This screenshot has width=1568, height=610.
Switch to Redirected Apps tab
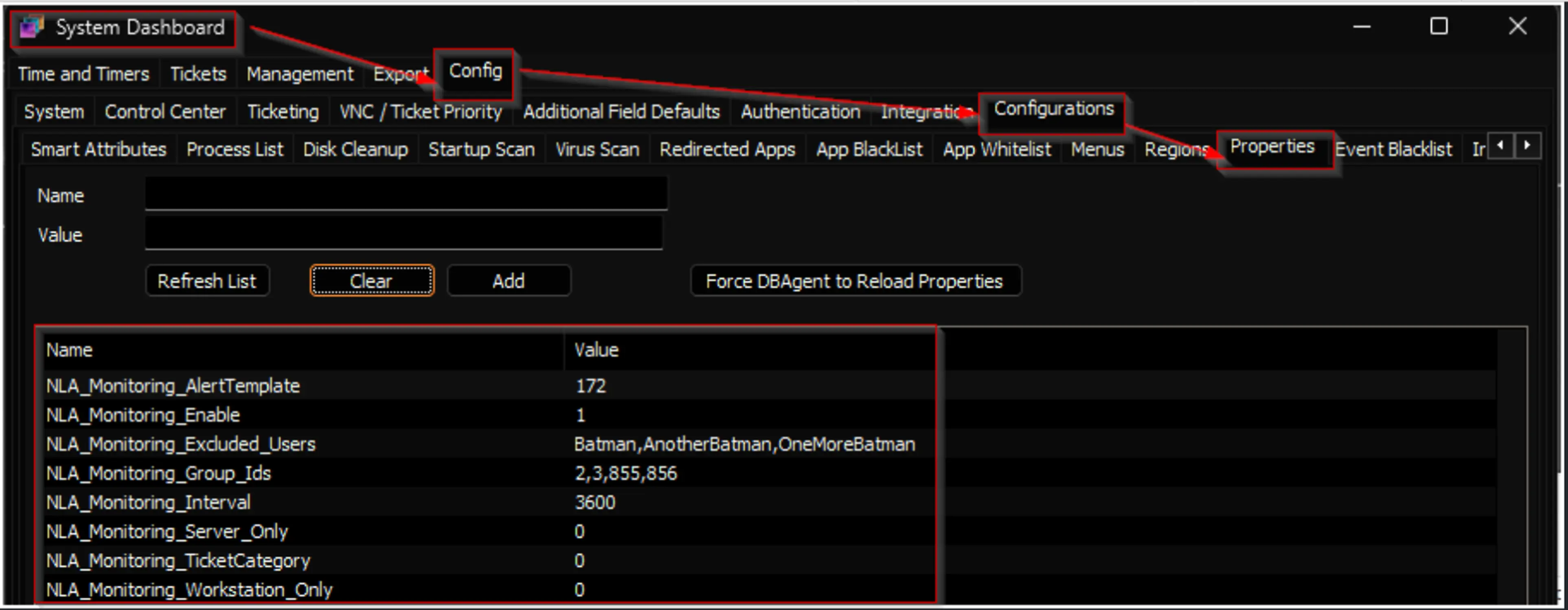727,150
